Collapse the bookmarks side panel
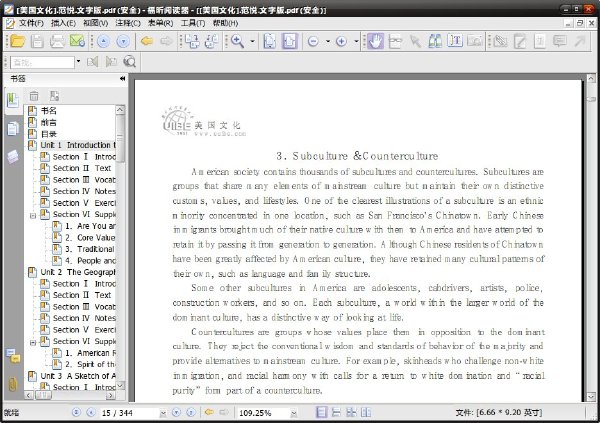This screenshot has width=600, height=423. pyautogui.click(x=122, y=78)
